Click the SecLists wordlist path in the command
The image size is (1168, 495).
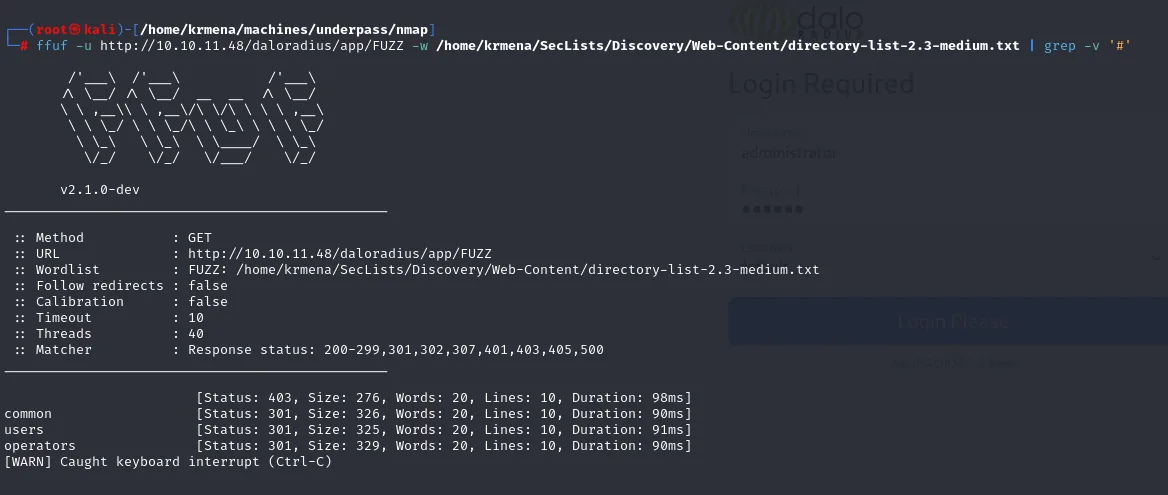[728, 45]
